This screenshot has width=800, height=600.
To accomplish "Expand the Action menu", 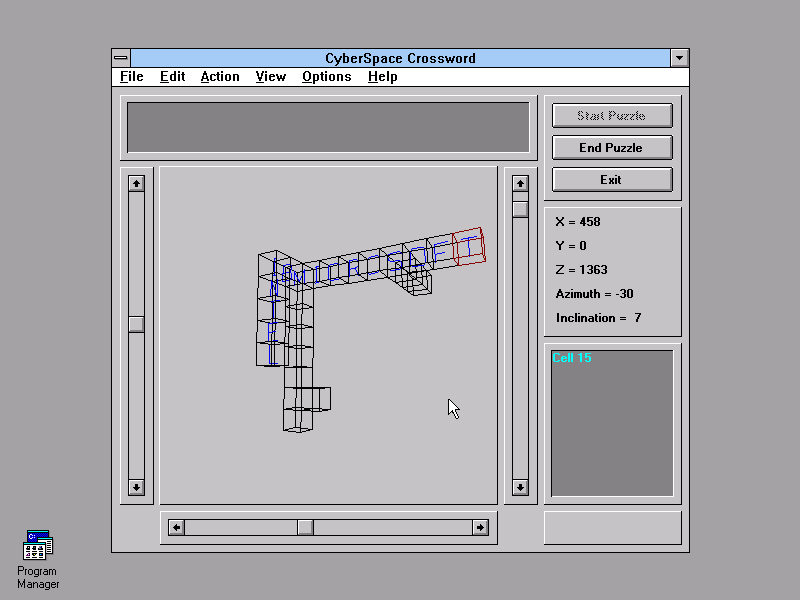I will tap(219, 77).
